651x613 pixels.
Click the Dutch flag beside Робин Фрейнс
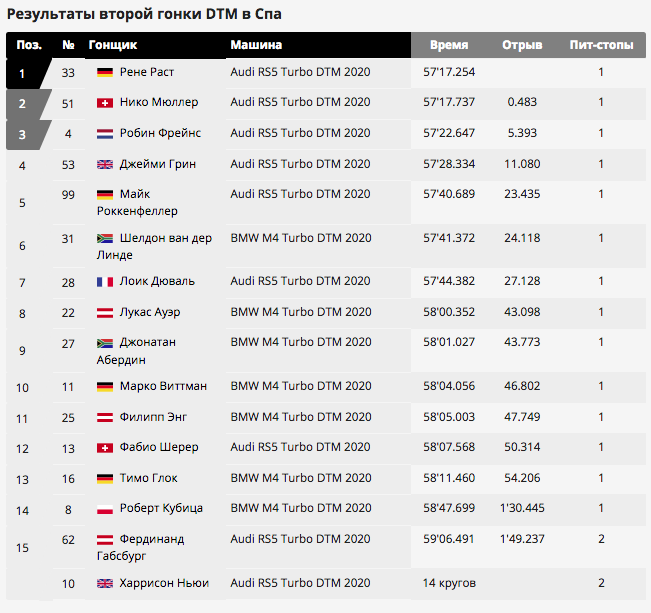[105, 134]
